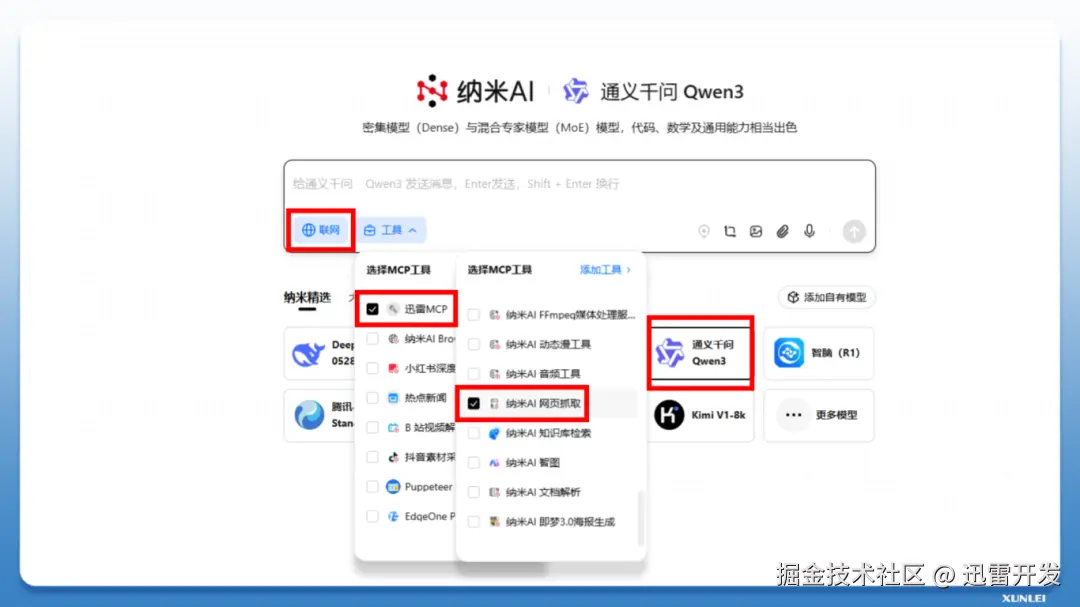Image resolution: width=1080 pixels, height=607 pixels.
Task: Check 纳米AI 动态漫工具 checkbox
Action: tap(474, 344)
